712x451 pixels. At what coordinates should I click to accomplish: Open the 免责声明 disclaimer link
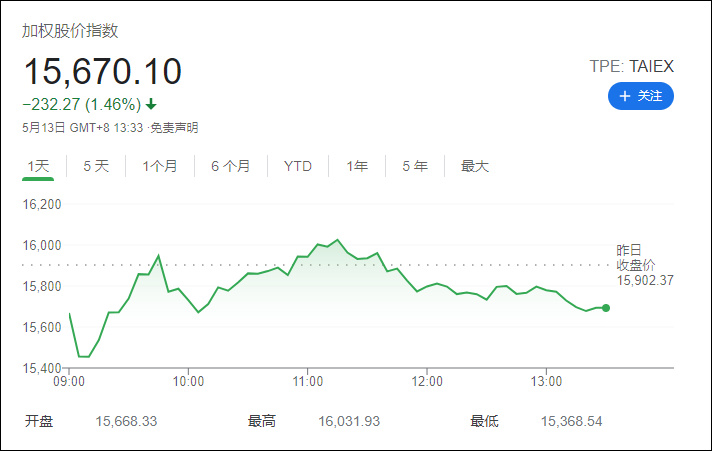coord(174,127)
